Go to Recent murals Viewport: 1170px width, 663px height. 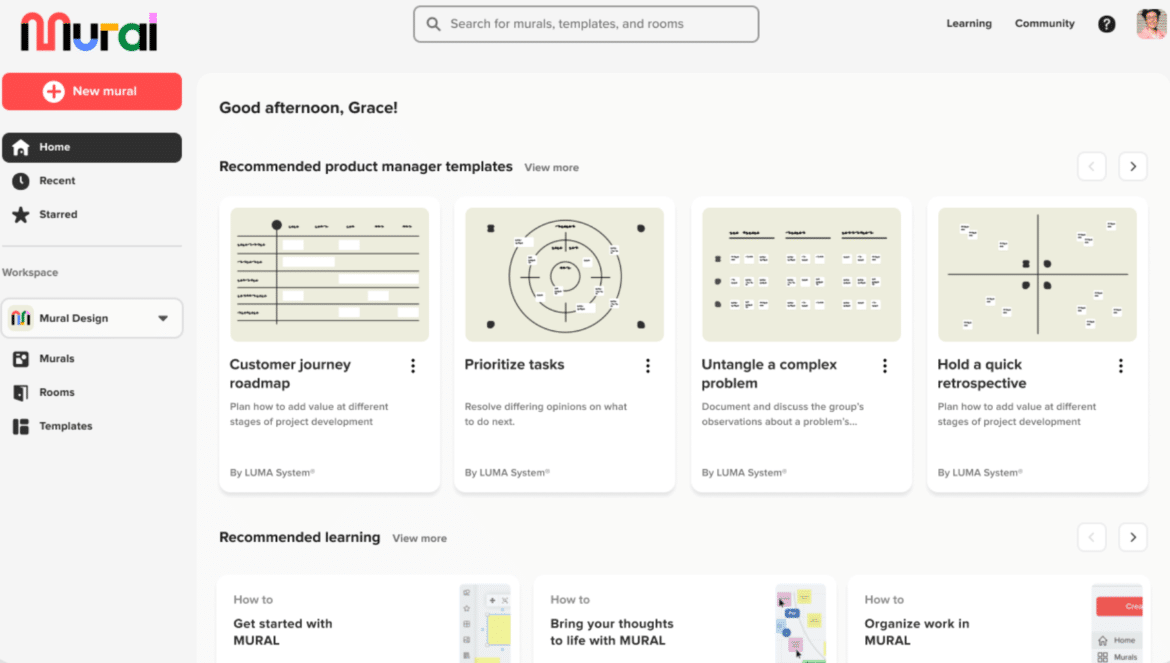tap(57, 181)
